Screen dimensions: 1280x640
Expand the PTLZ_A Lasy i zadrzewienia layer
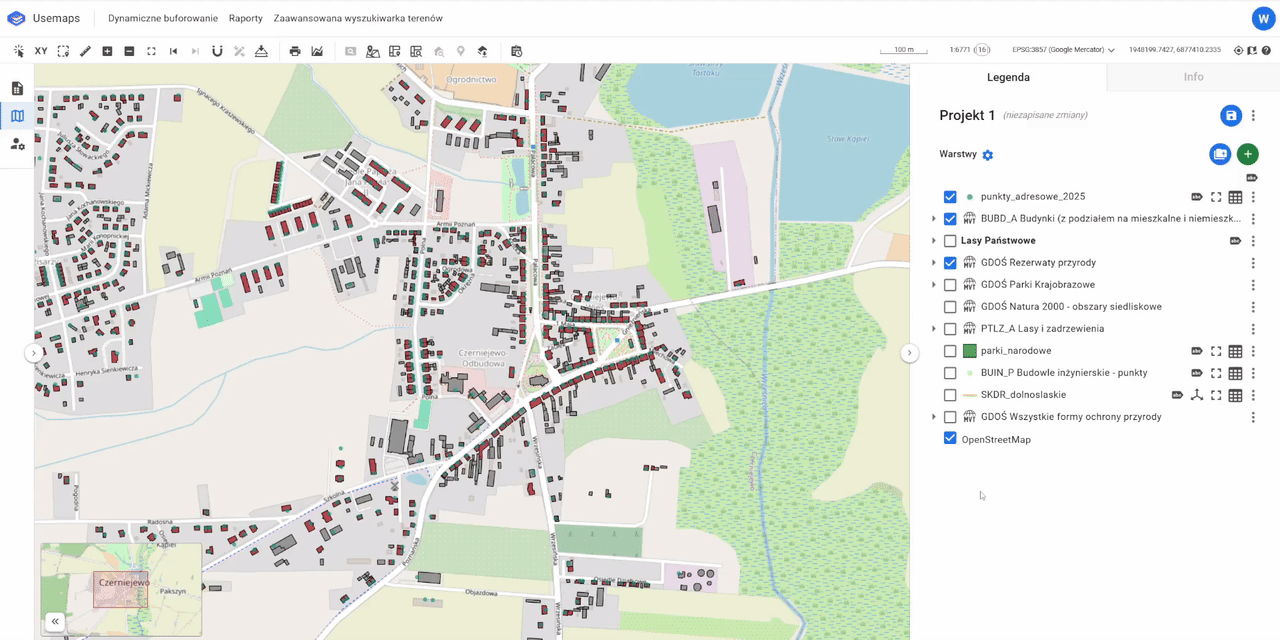pos(934,329)
